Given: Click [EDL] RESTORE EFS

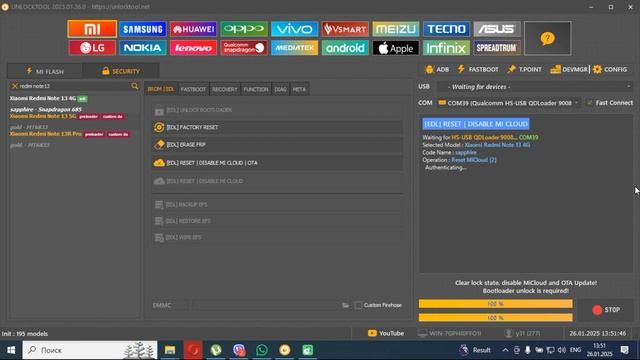Looking at the screenshot, I should click(x=277, y=221).
